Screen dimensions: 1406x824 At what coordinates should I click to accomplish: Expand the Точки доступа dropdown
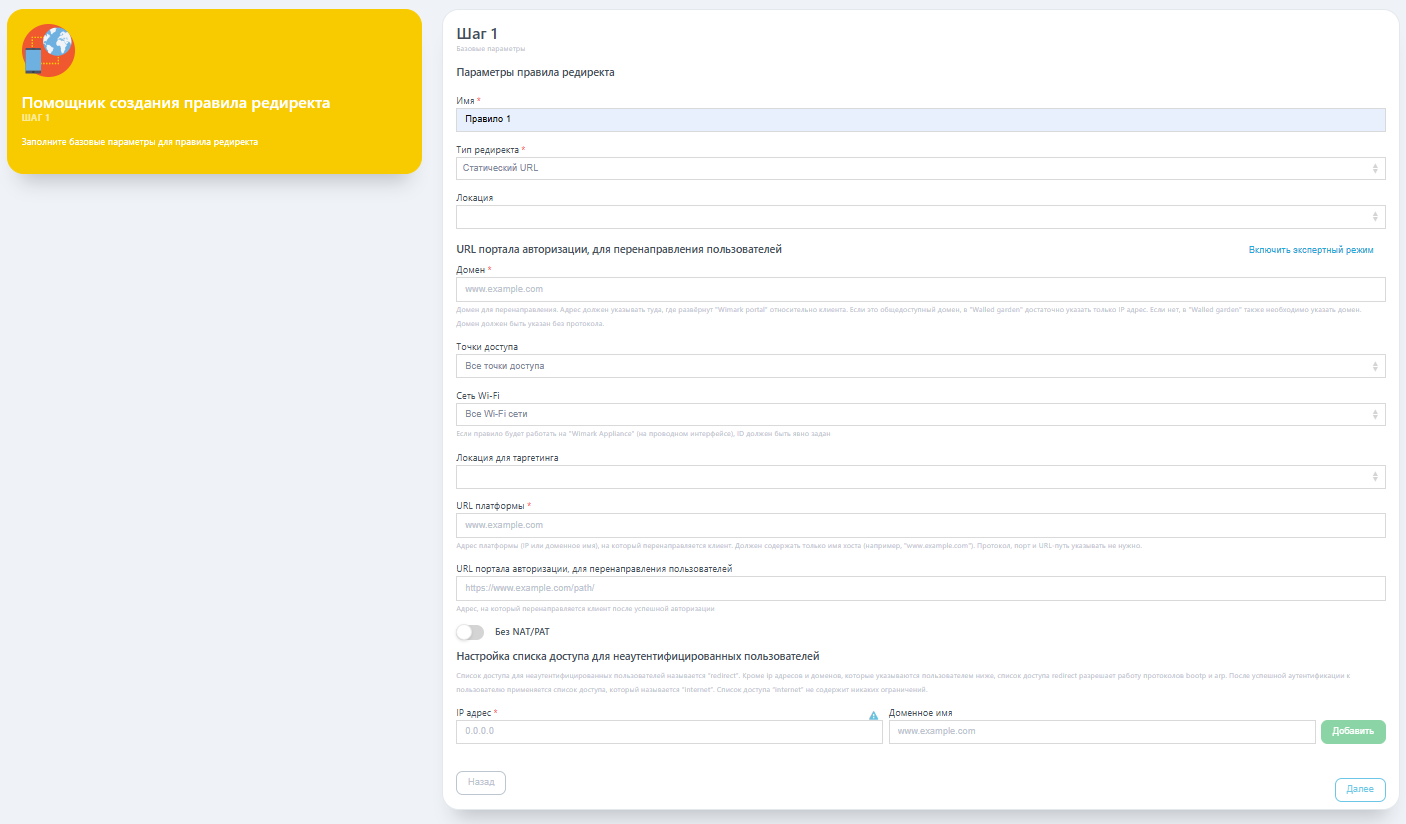[x=920, y=366]
